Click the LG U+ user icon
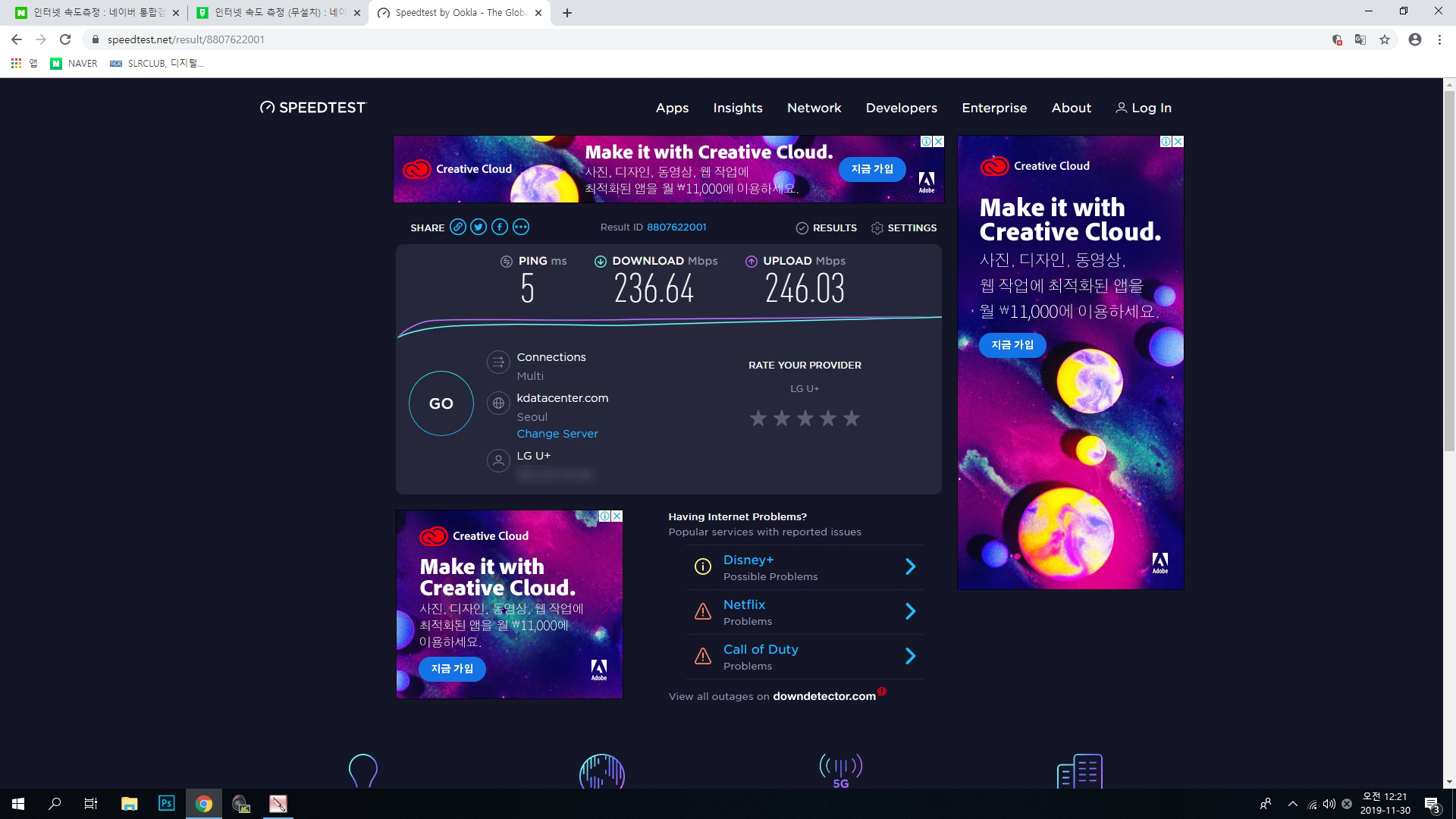The height and width of the screenshot is (819, 1456). click(x=498, y=460)
